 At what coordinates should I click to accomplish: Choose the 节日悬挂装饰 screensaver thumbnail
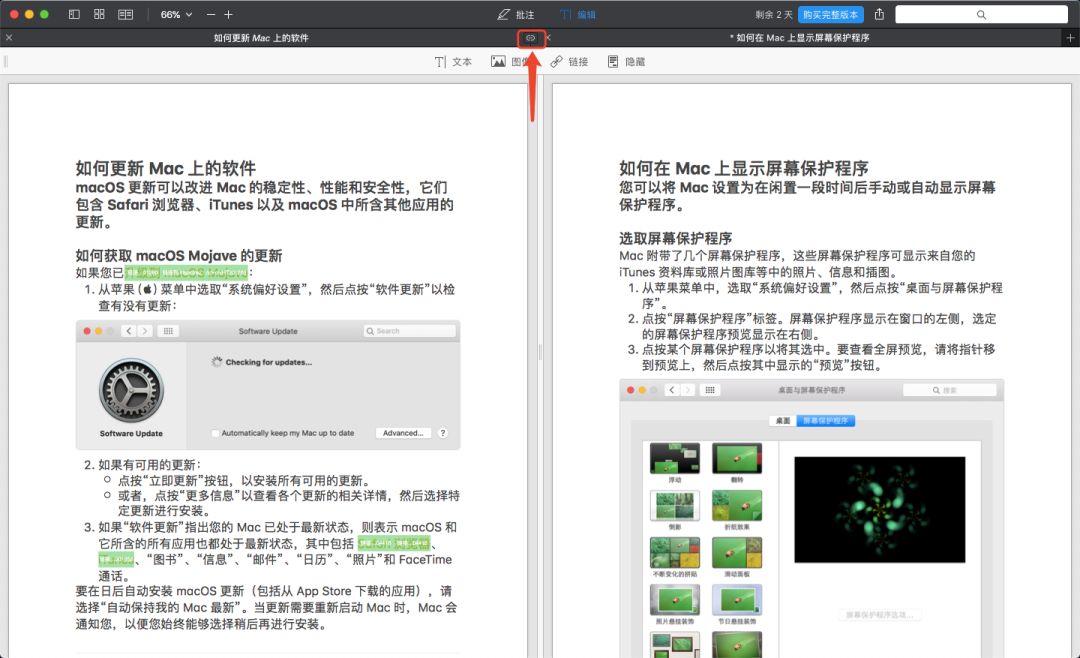(x=737, y=600)
